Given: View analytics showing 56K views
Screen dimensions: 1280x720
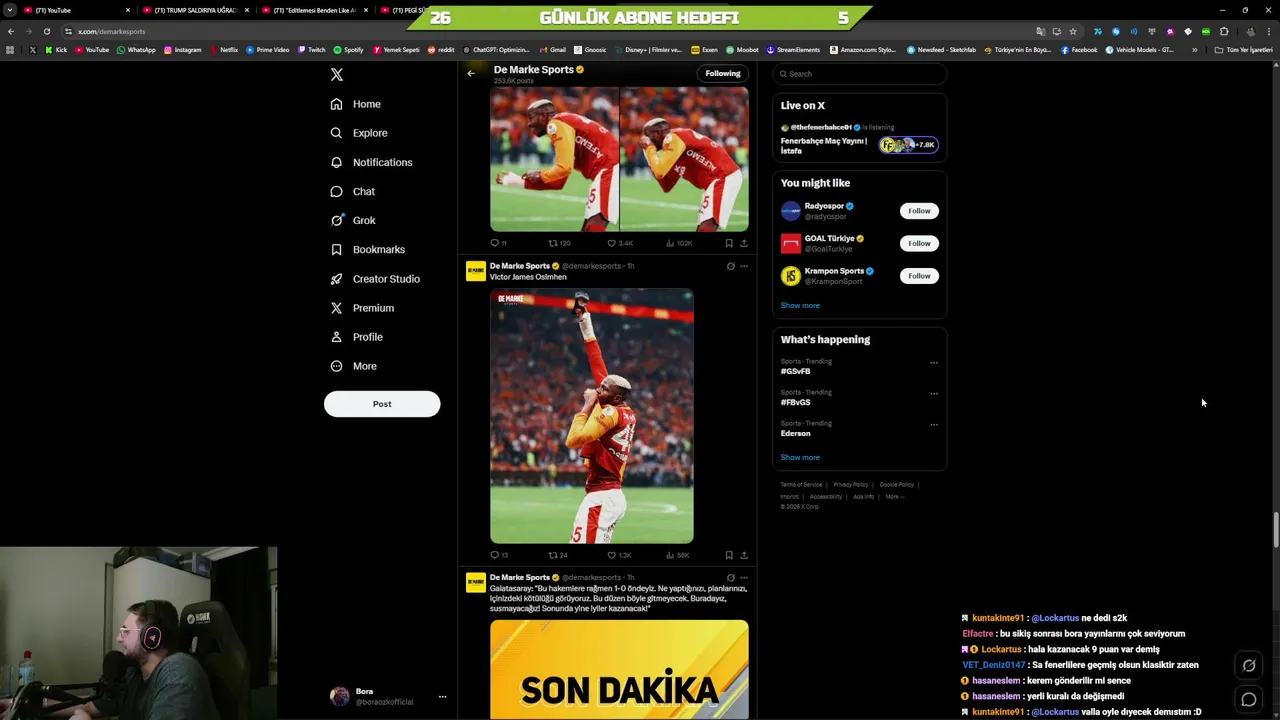Looking at the screenshot, I should tap(678, 555).
